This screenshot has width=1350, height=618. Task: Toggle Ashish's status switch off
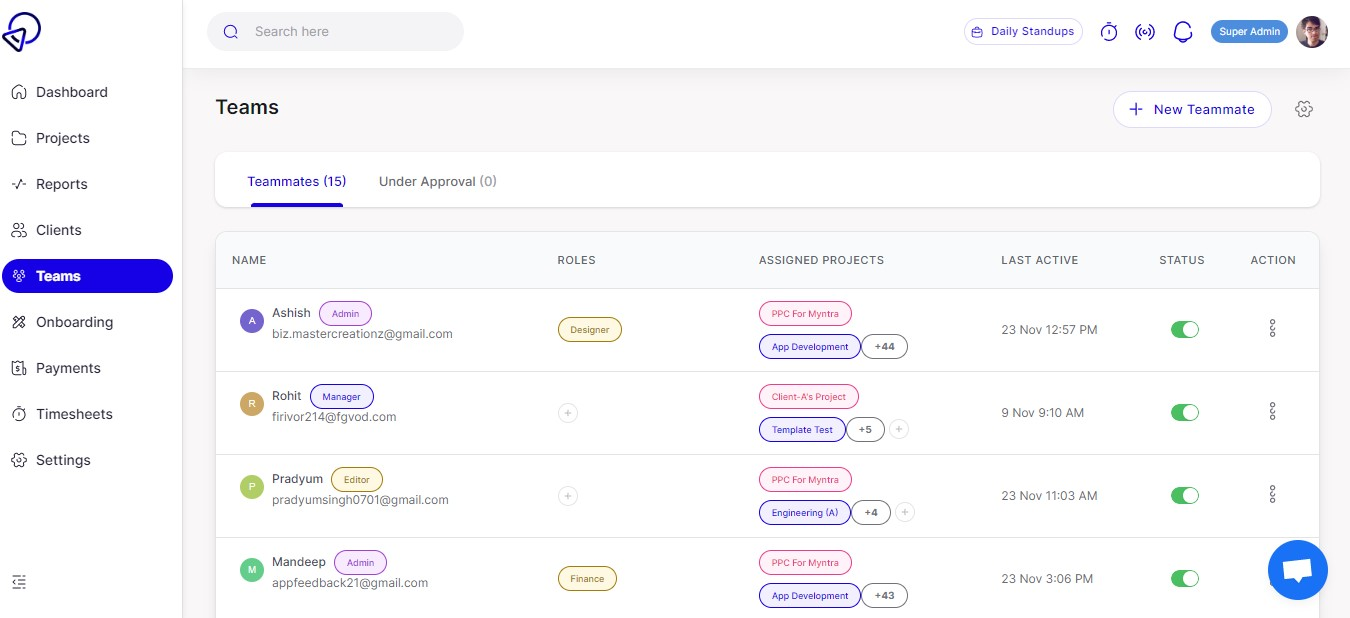pyautogui.click(x=1184, y=329)
